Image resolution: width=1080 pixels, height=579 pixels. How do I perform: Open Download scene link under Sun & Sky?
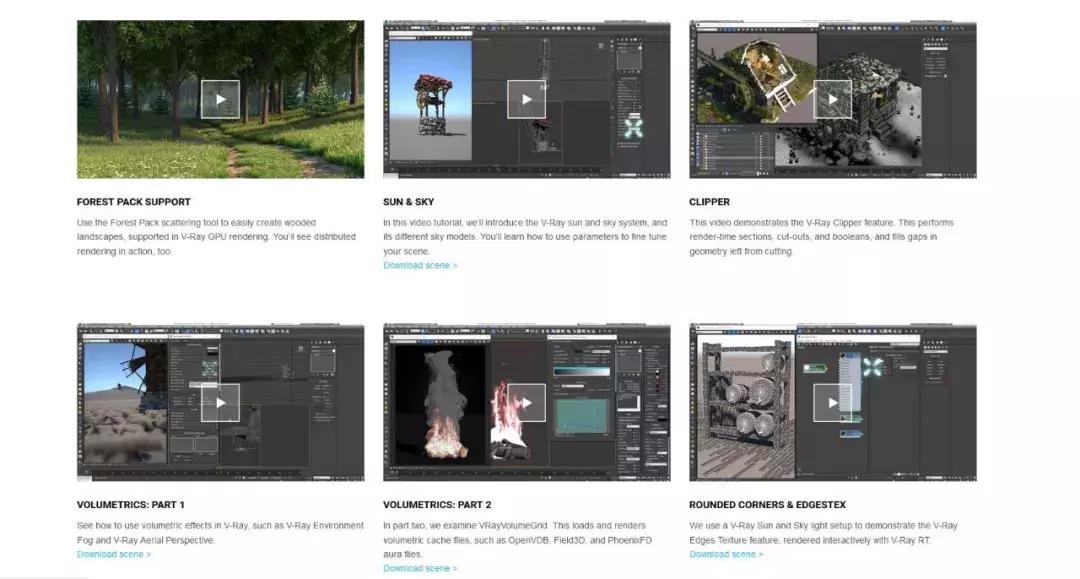[420, 265]
